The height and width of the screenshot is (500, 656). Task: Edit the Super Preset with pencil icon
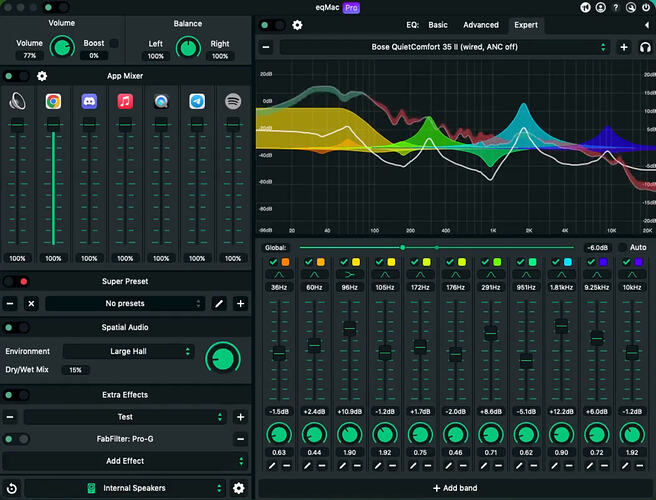pos(219,303)
